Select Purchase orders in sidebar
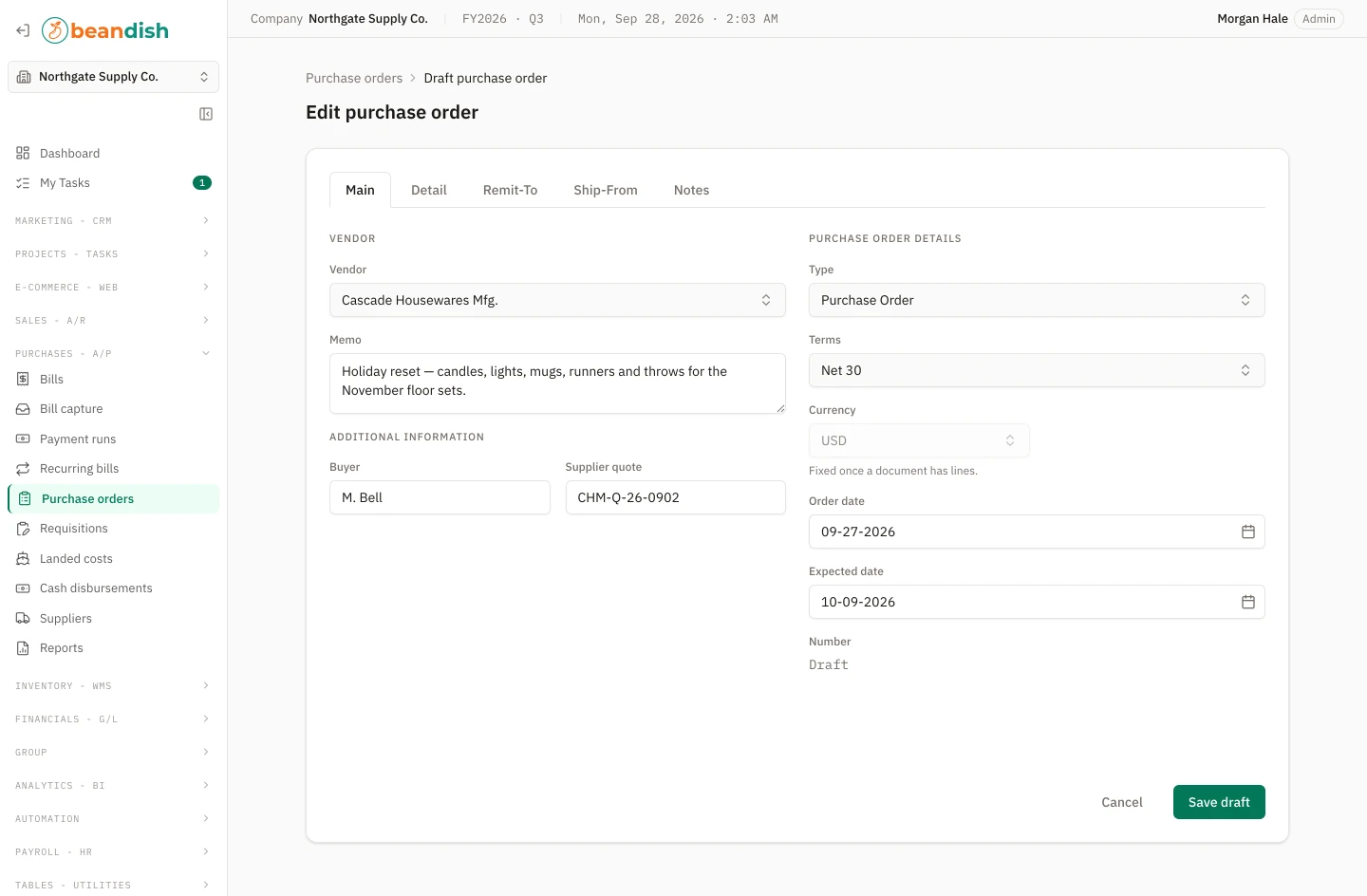Viewport: 1367px width, 896px height. coord(113,498)
